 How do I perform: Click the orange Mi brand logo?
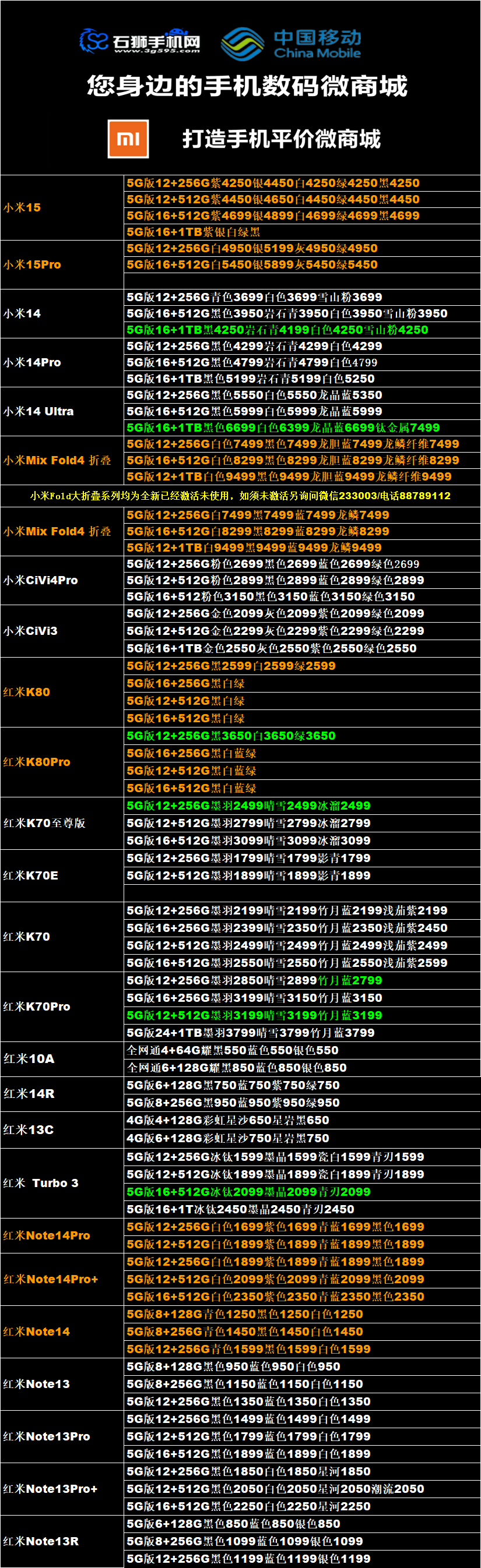(128, 139)
